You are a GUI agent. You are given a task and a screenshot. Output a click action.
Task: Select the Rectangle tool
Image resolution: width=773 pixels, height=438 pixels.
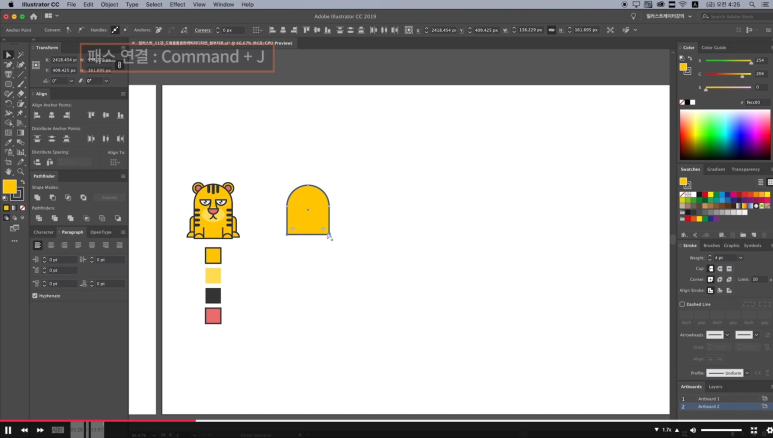tap(8, 84)
